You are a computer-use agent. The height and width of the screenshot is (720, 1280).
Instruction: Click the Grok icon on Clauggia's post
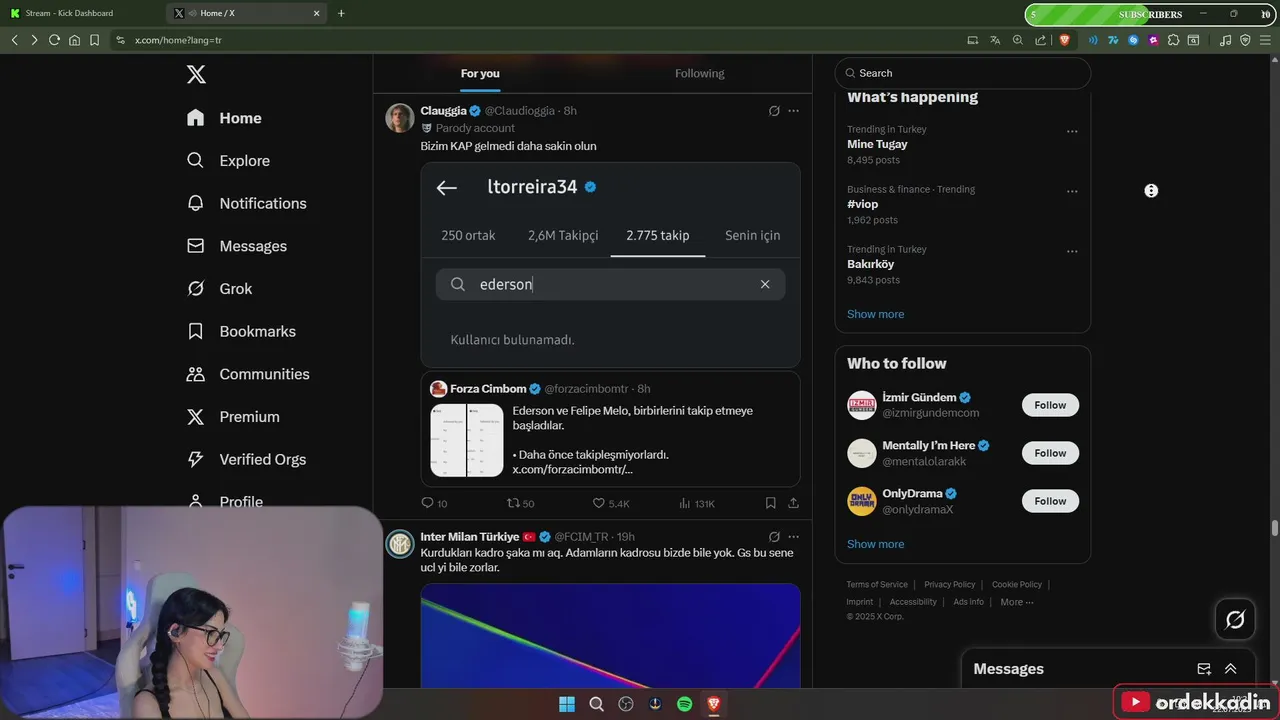(774, 111)
